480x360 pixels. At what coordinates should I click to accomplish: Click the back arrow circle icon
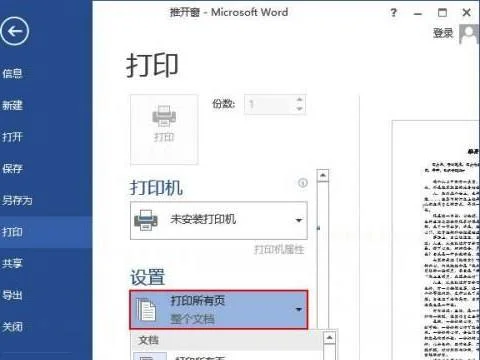click(15, 31)
